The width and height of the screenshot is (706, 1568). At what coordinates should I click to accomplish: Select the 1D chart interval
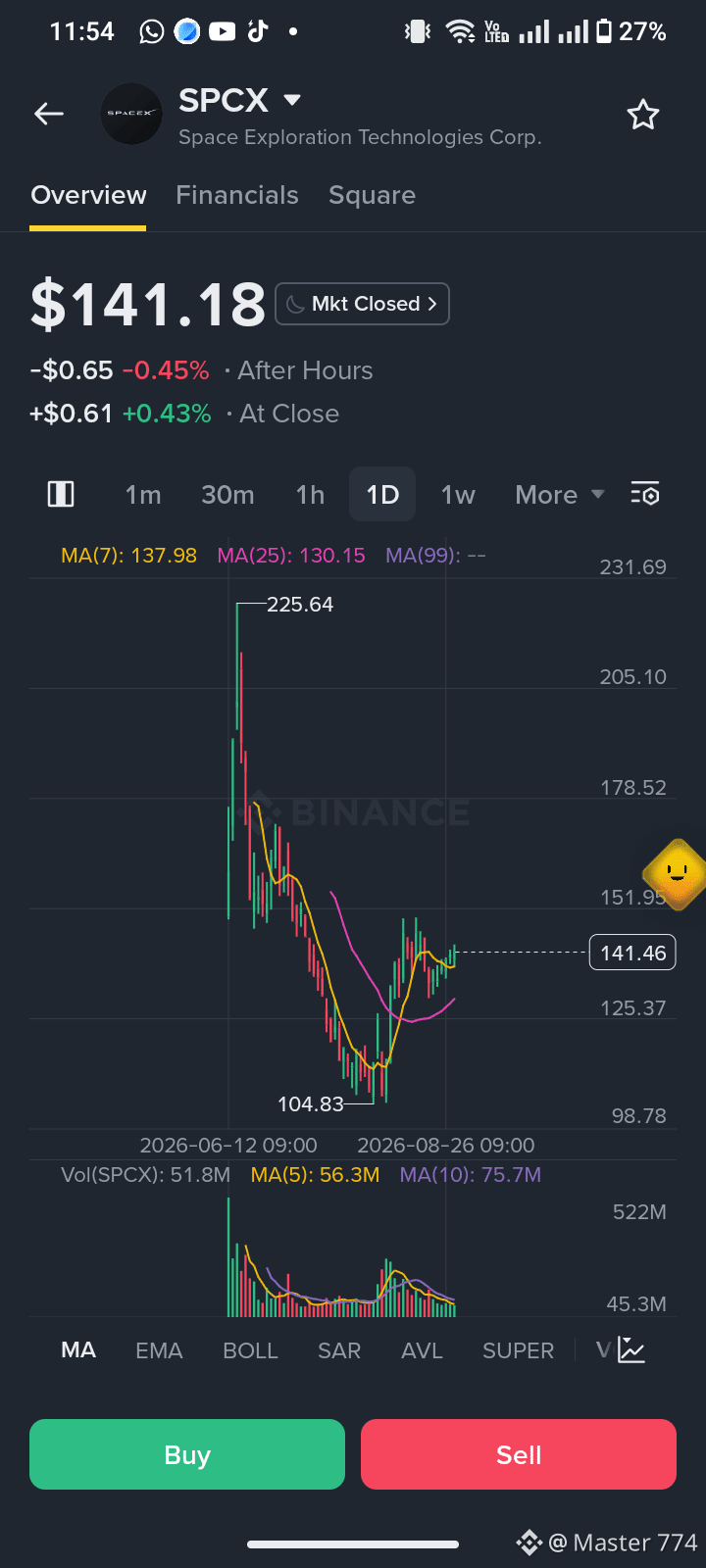382,494
